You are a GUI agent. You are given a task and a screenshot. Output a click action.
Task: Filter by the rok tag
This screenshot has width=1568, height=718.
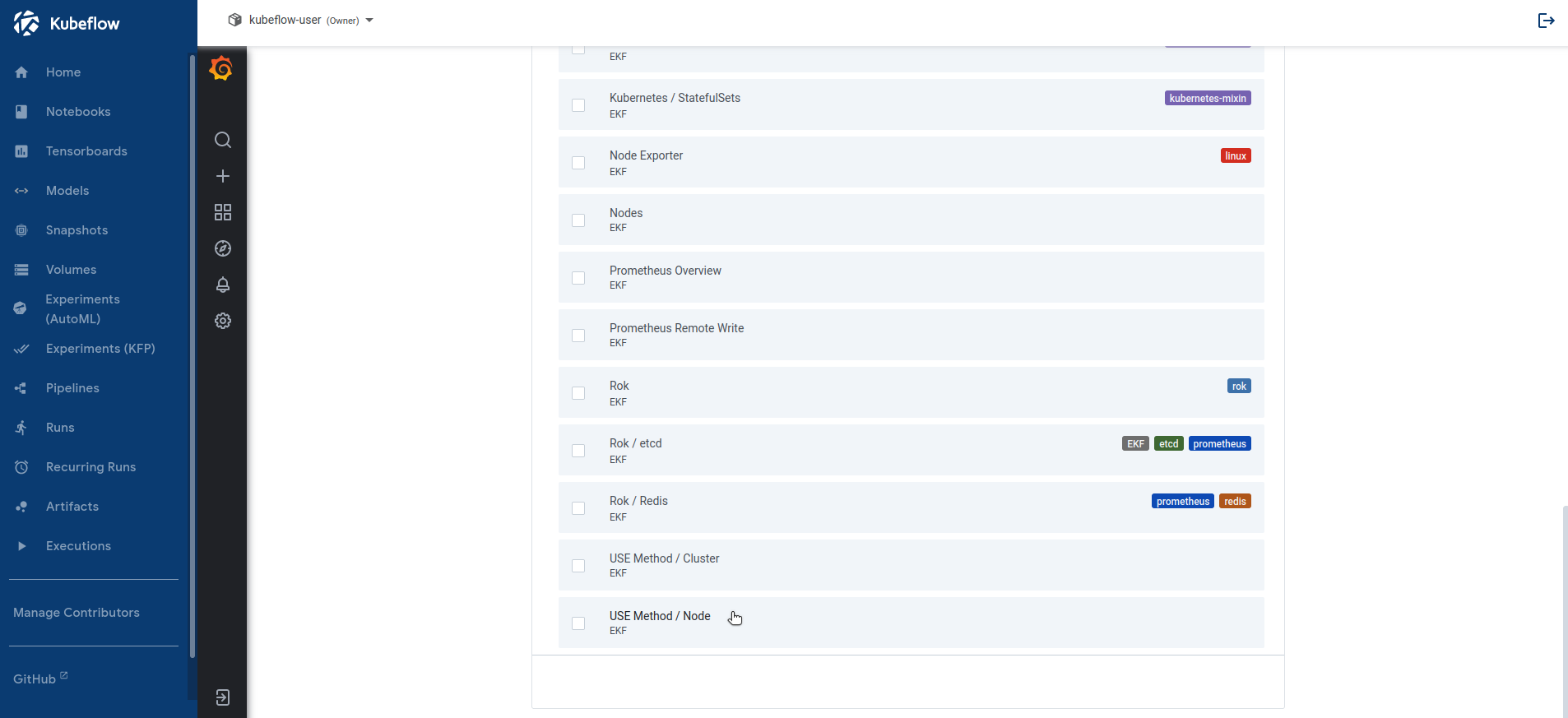point(1239,386)
